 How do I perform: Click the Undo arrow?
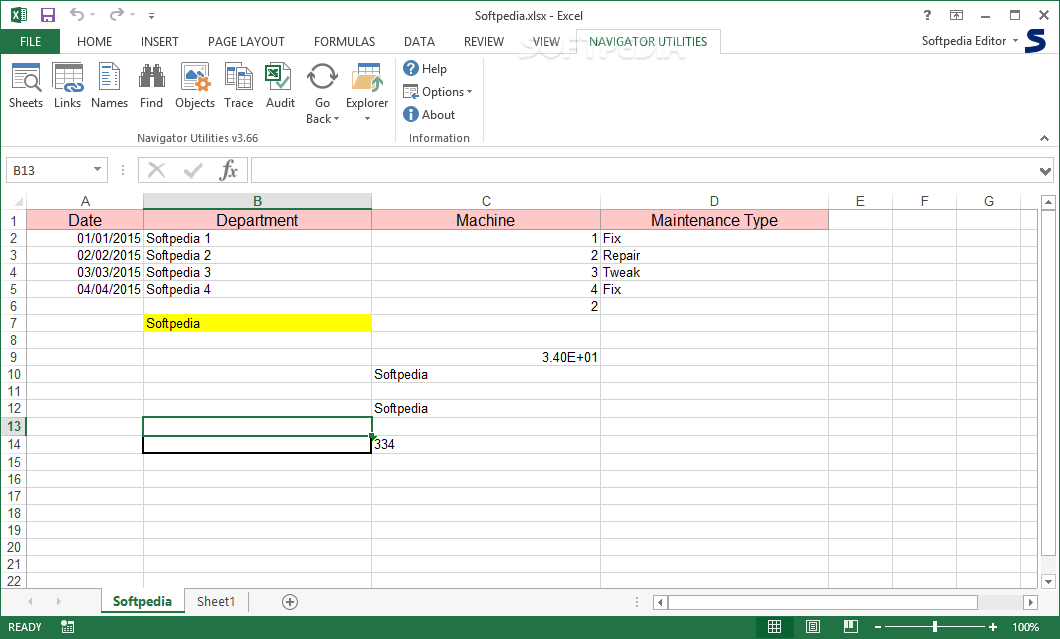[x=77, y=14]
